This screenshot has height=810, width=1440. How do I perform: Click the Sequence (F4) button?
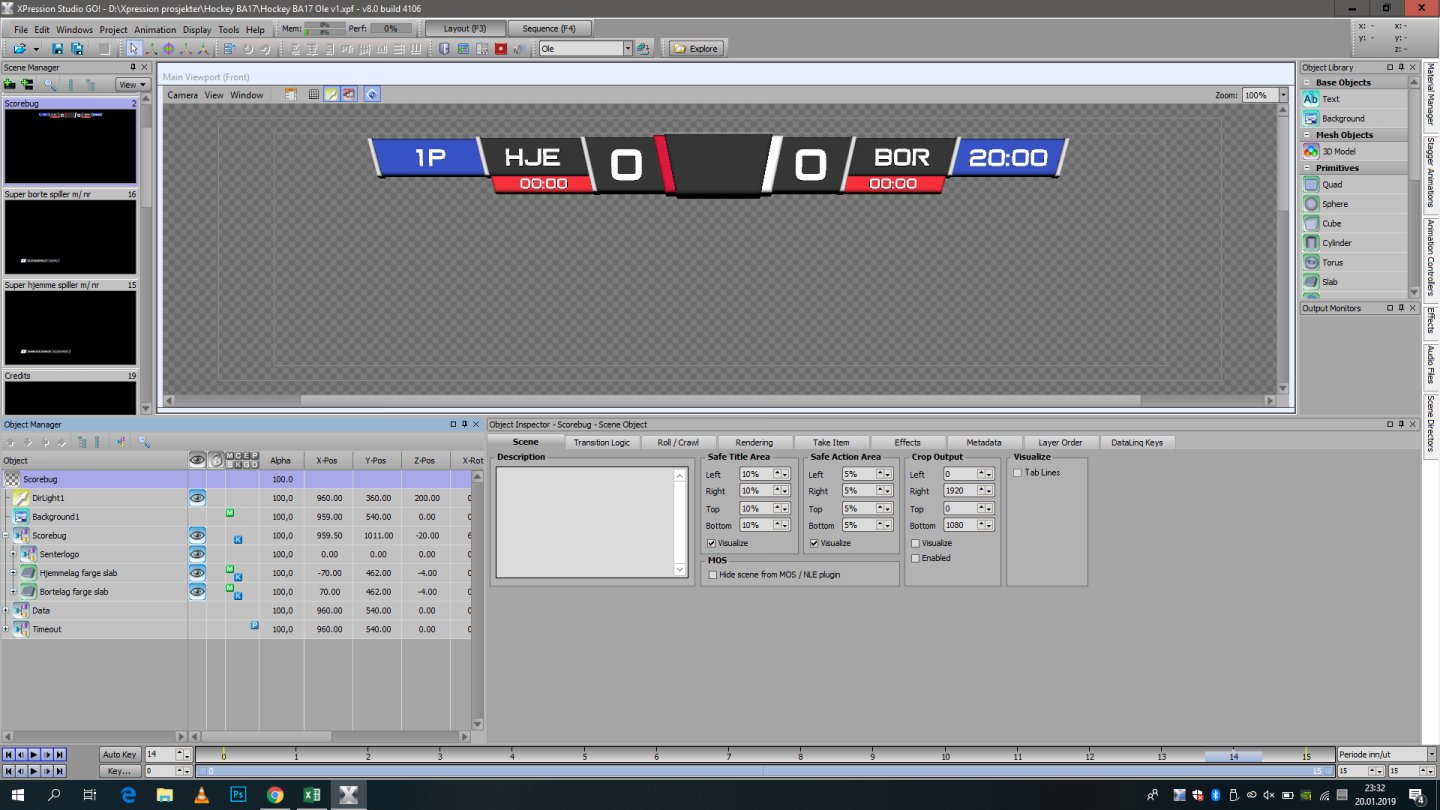tap(550, 28)
